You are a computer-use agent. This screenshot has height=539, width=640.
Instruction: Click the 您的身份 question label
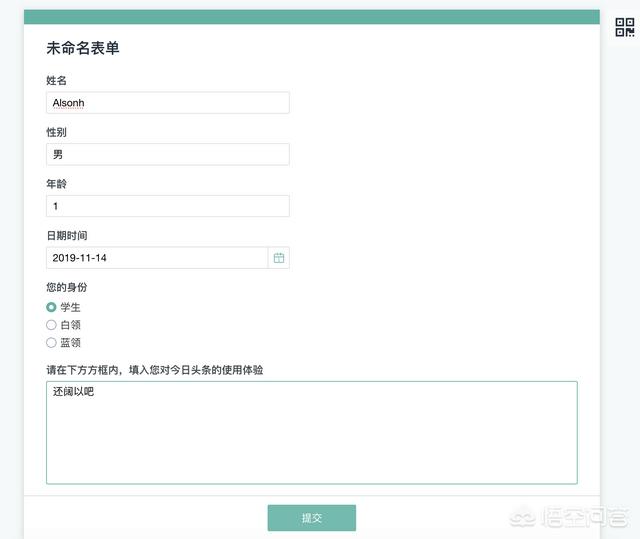(67, 287)
